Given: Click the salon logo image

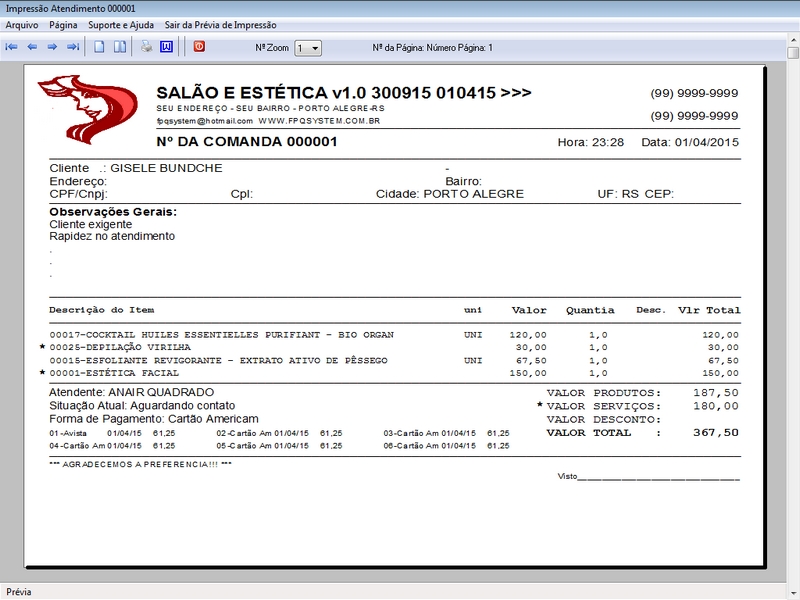Looking at the screenshot, I should [x=86, y=110].
